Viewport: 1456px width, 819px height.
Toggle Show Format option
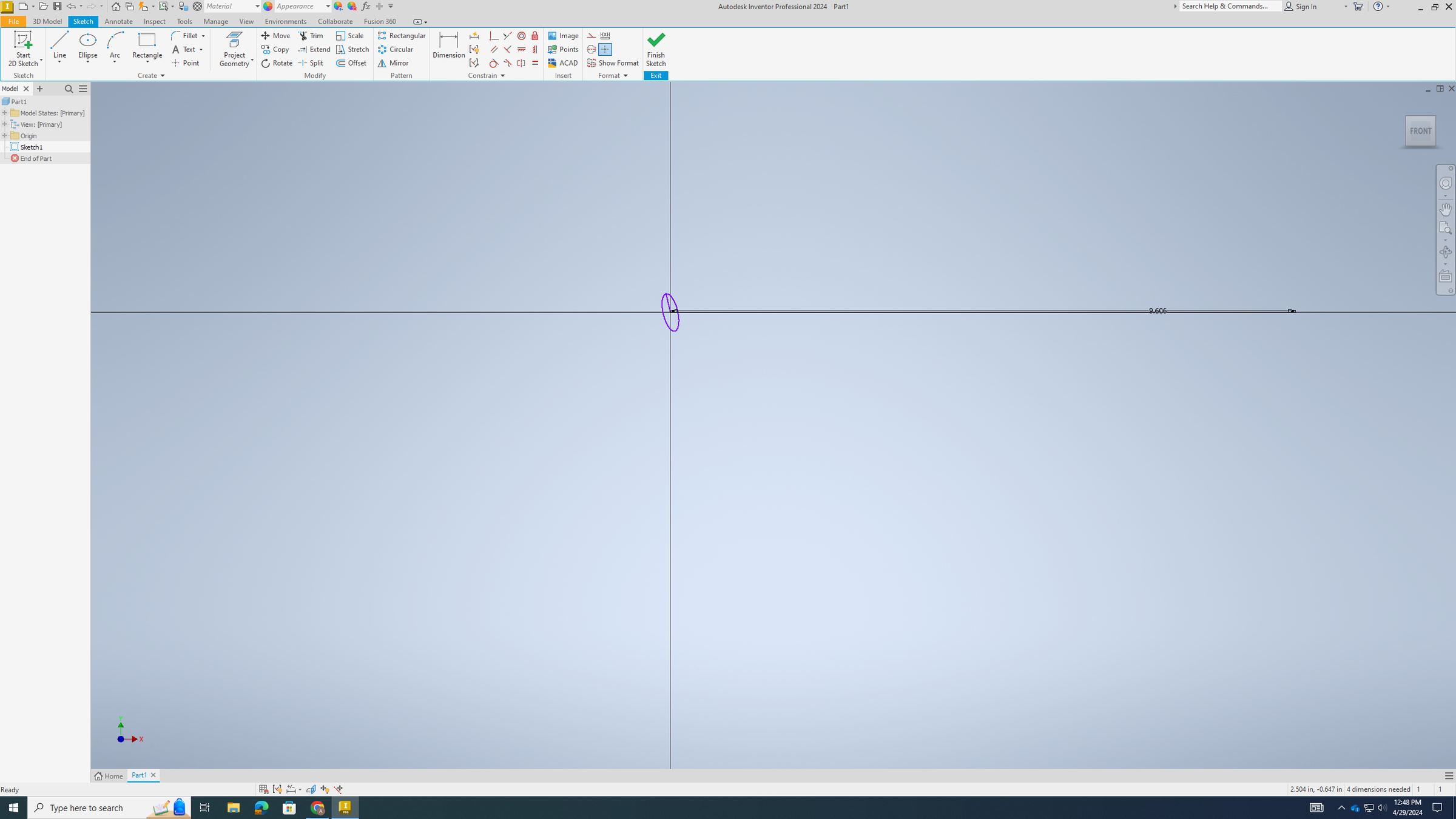click(x=613, y=63)
